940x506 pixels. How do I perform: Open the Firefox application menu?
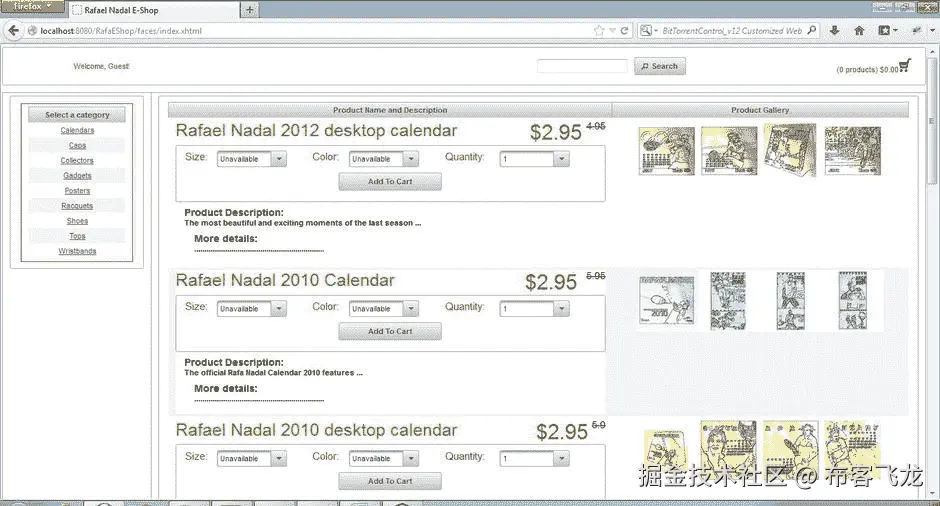point(32,6)
